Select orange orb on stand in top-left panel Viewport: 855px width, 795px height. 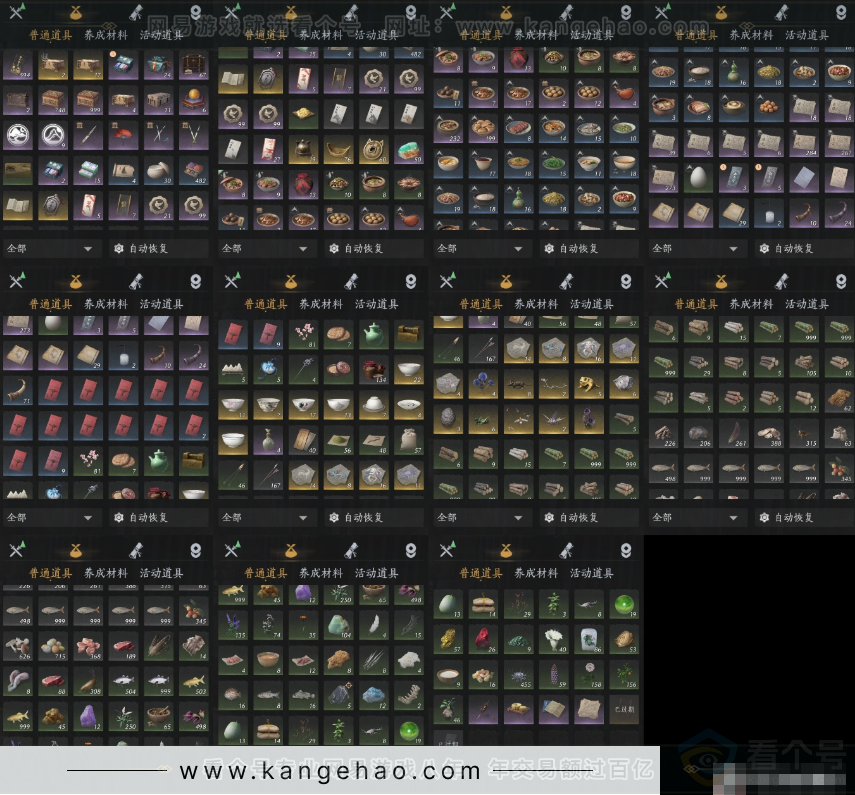point(194,100)
